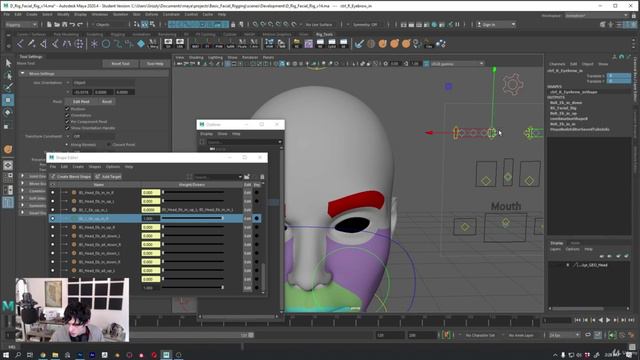Toggle Position checkbox in Tool Settings

[x=67, y=109]
